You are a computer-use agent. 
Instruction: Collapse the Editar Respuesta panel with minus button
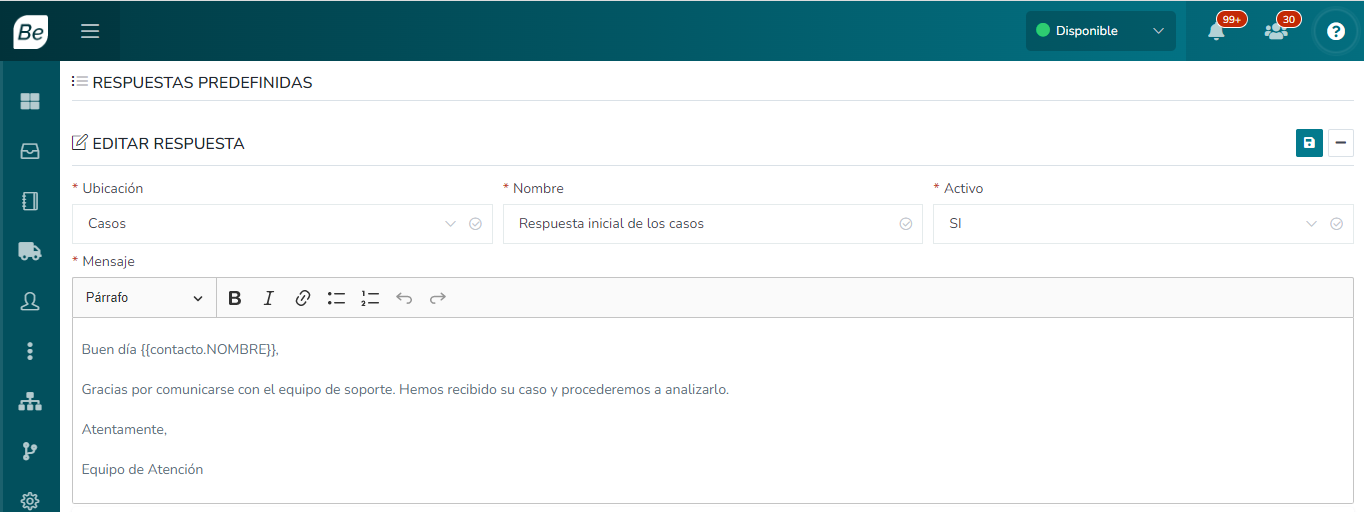[1340, 143]
